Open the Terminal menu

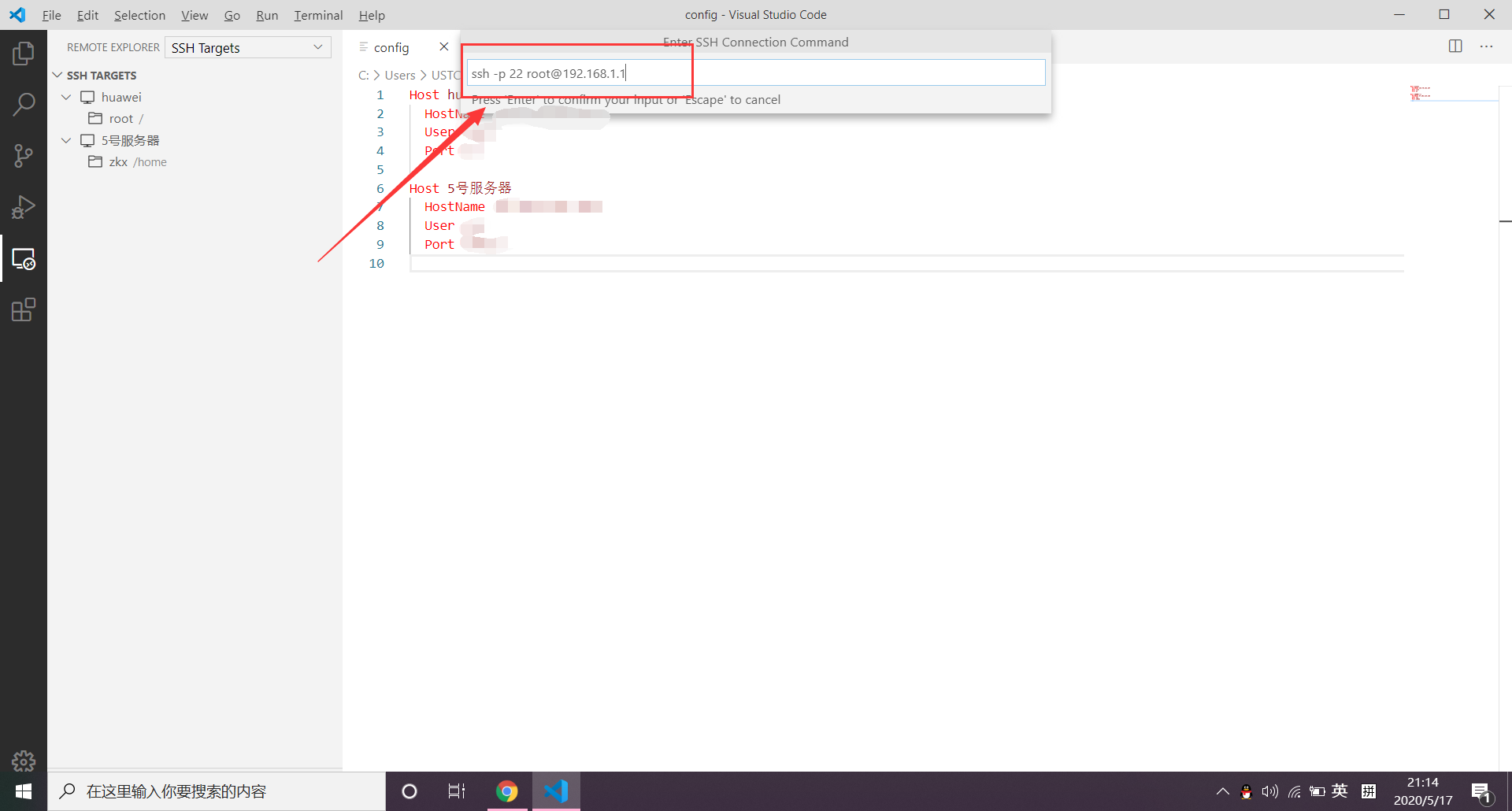(x=318, y=15)
